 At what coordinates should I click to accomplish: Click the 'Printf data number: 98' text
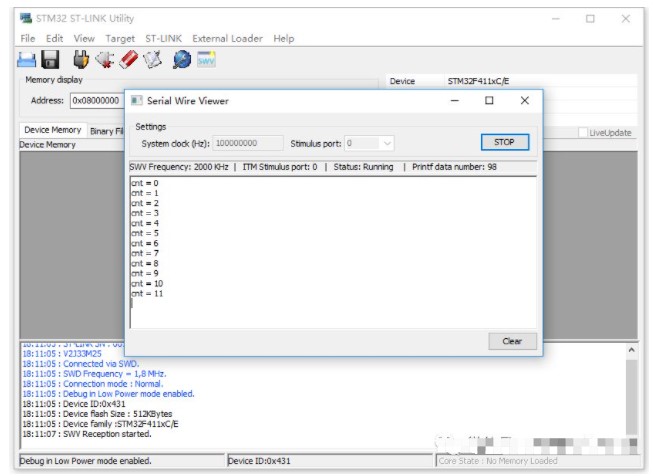(454, 167)
